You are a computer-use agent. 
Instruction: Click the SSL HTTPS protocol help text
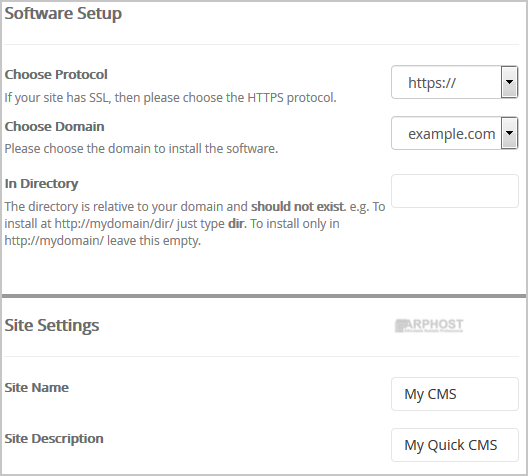click(170, 98)
